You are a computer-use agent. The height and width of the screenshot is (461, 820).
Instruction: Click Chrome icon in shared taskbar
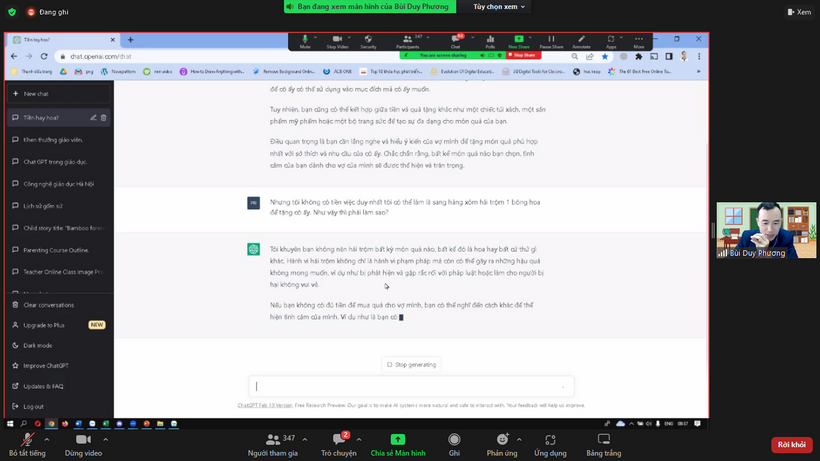(x=51, y=423)
